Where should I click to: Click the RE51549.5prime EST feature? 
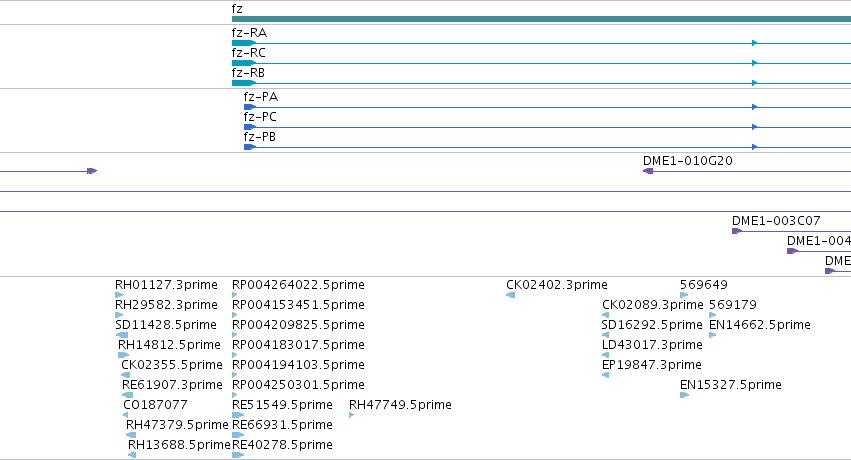point(238,415)
